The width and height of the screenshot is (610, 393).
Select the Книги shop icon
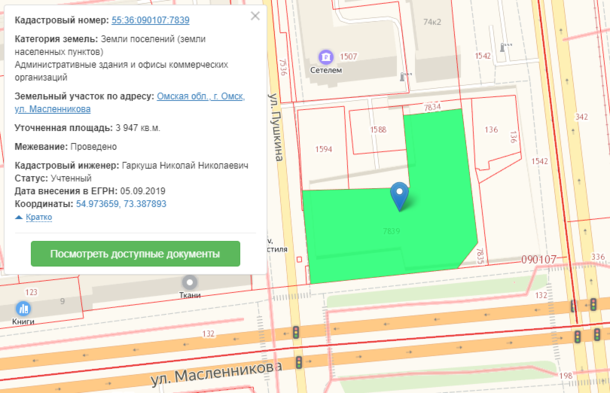point(23,309)
